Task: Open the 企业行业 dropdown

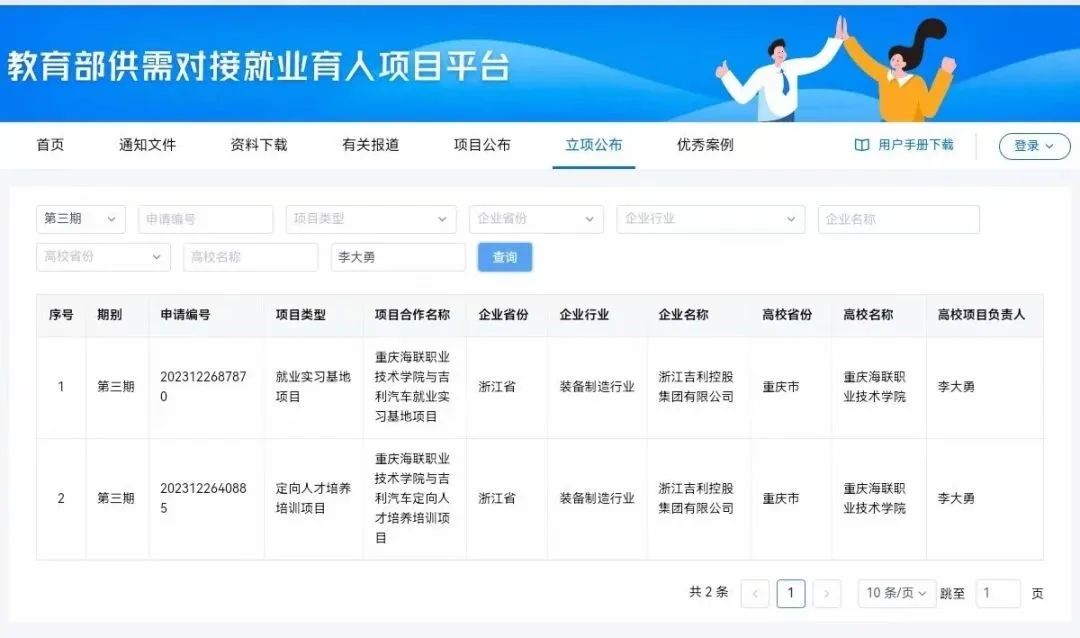Action: pyautogui.click(x=710, y=219)
